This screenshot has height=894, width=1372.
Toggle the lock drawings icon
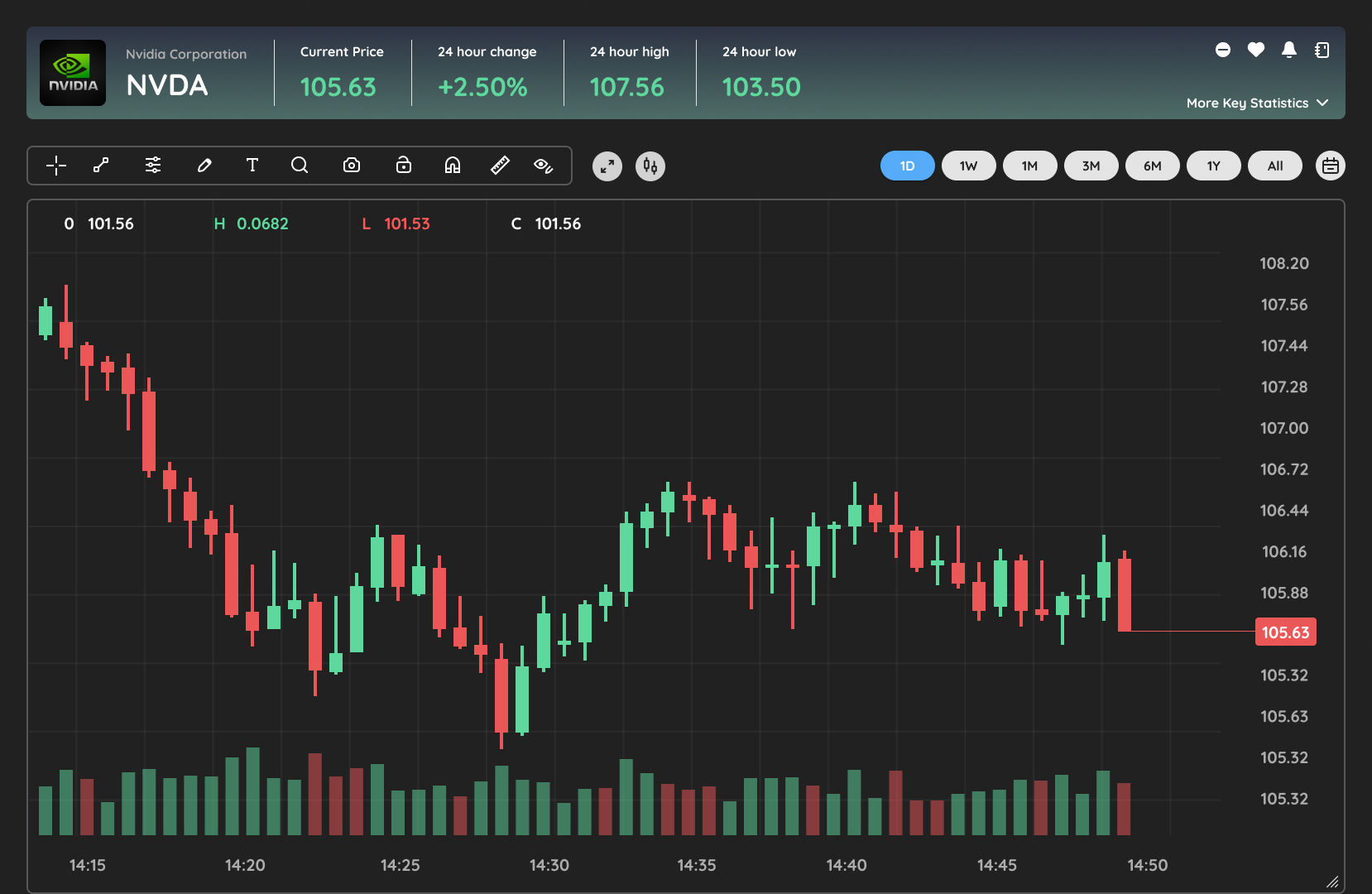404,166
